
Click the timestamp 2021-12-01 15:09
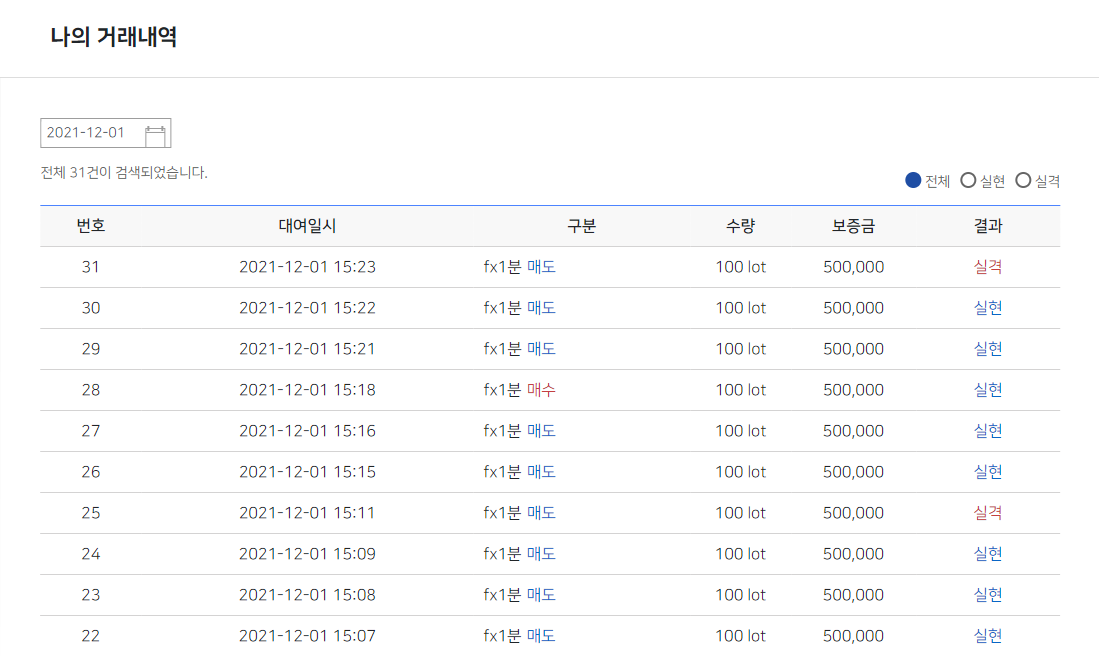307,554
